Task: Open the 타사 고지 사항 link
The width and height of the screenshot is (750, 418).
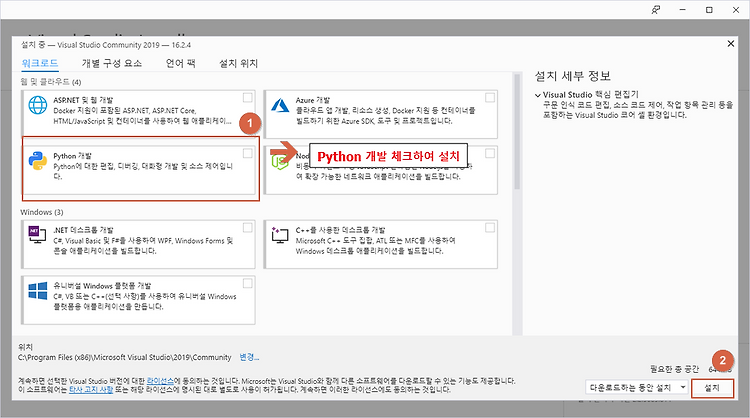Action: click(91, 390)
